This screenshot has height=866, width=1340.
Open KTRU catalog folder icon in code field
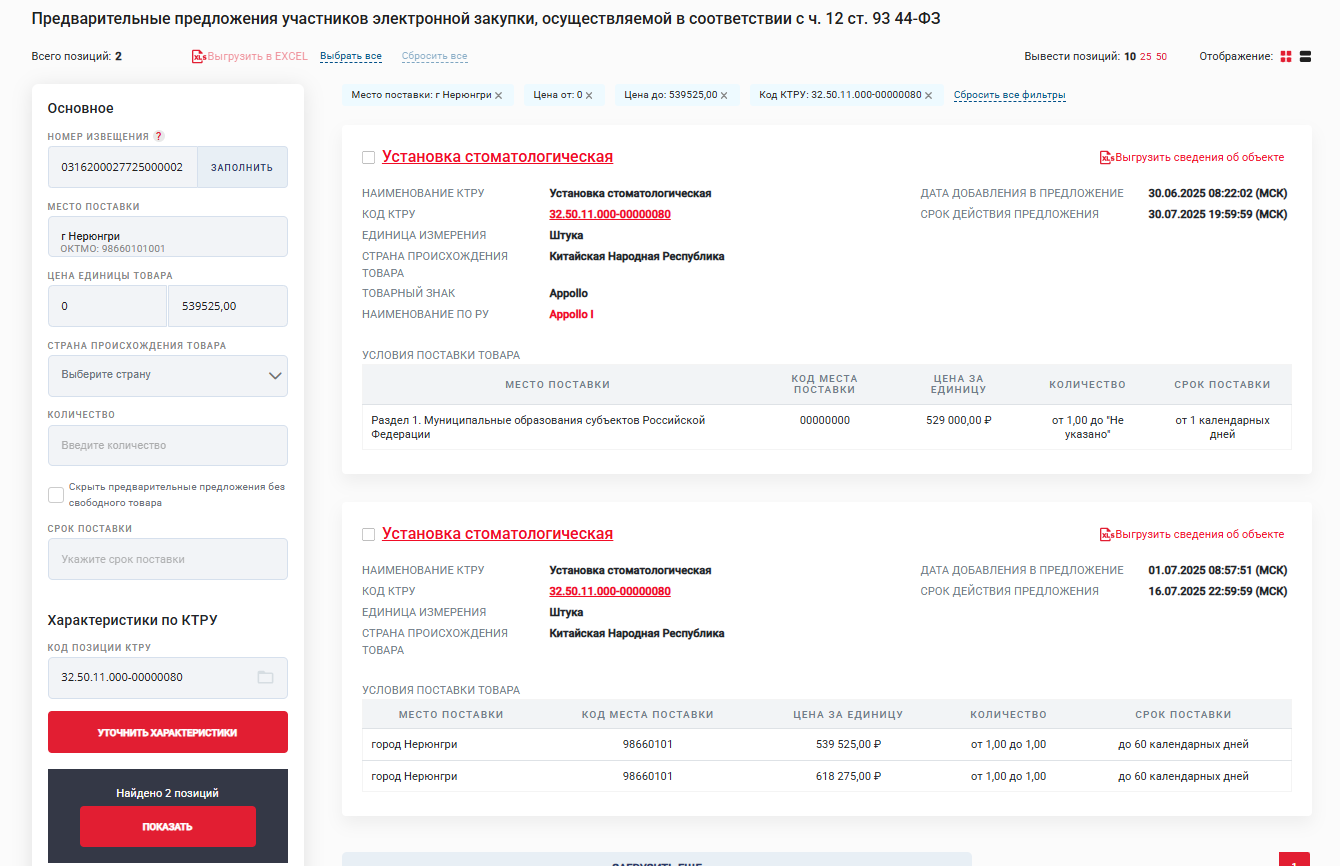click(265, 677)
